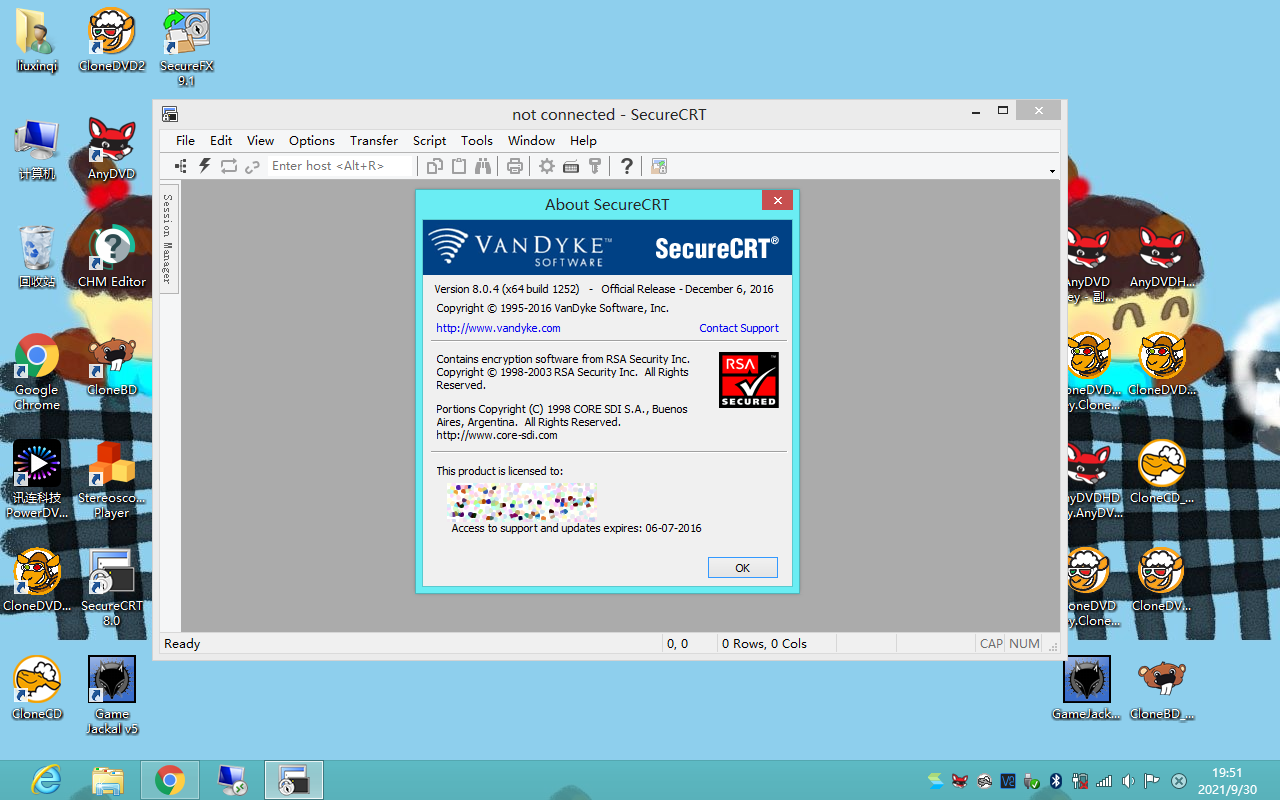
Task: Open CloneBD_ shortcut on right side
Action: click(x=1162, y=688)
